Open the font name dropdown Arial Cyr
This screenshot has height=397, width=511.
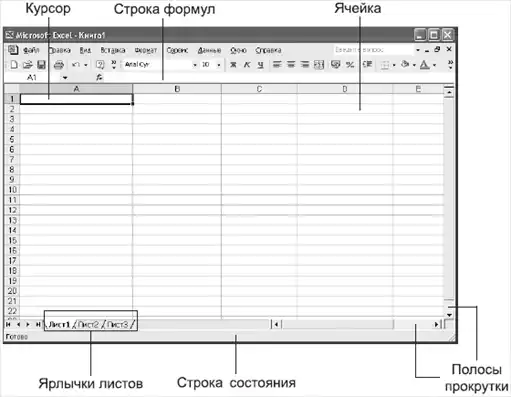pos(195,65)
